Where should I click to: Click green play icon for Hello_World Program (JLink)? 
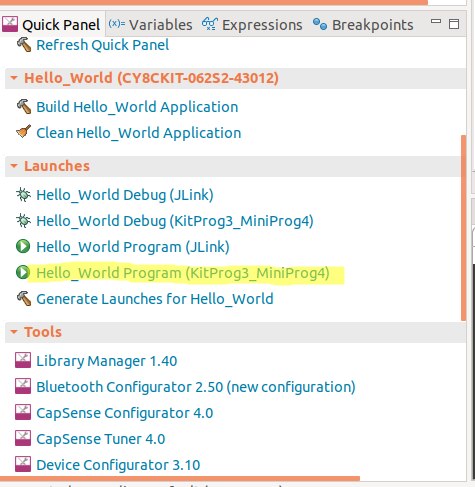pyautogui.click(x=23, y=246)
